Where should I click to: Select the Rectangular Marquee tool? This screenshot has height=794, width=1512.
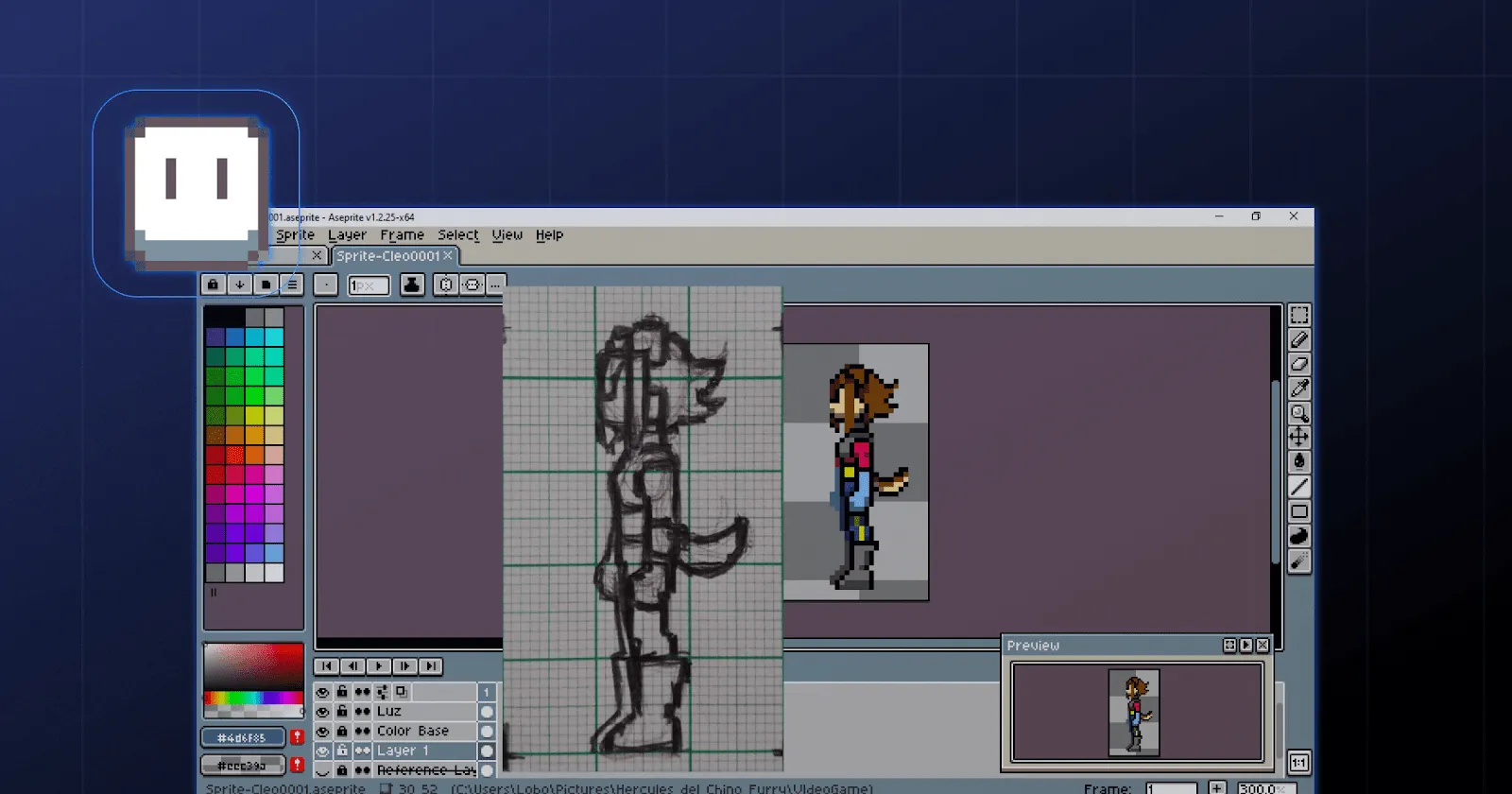tap(1299, 315)
